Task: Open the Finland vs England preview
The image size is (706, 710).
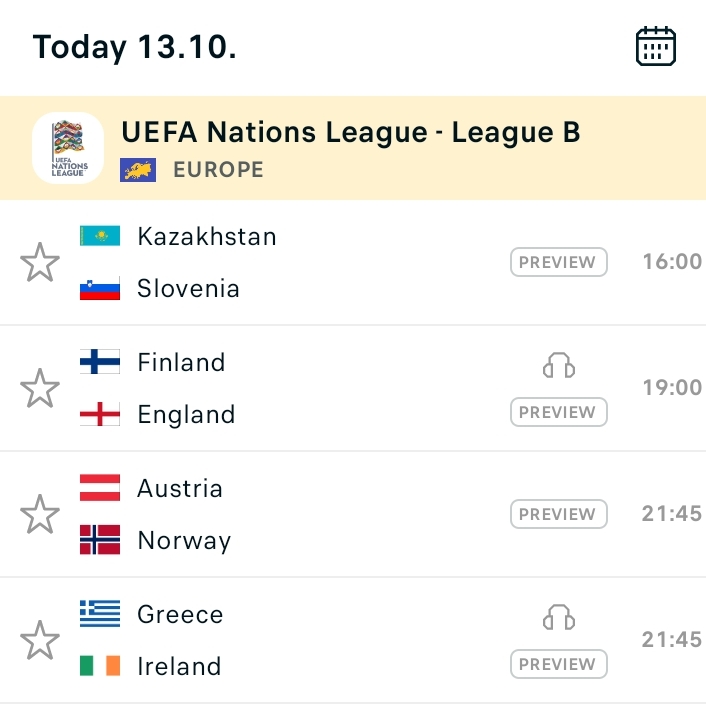Action: point(559,412)
